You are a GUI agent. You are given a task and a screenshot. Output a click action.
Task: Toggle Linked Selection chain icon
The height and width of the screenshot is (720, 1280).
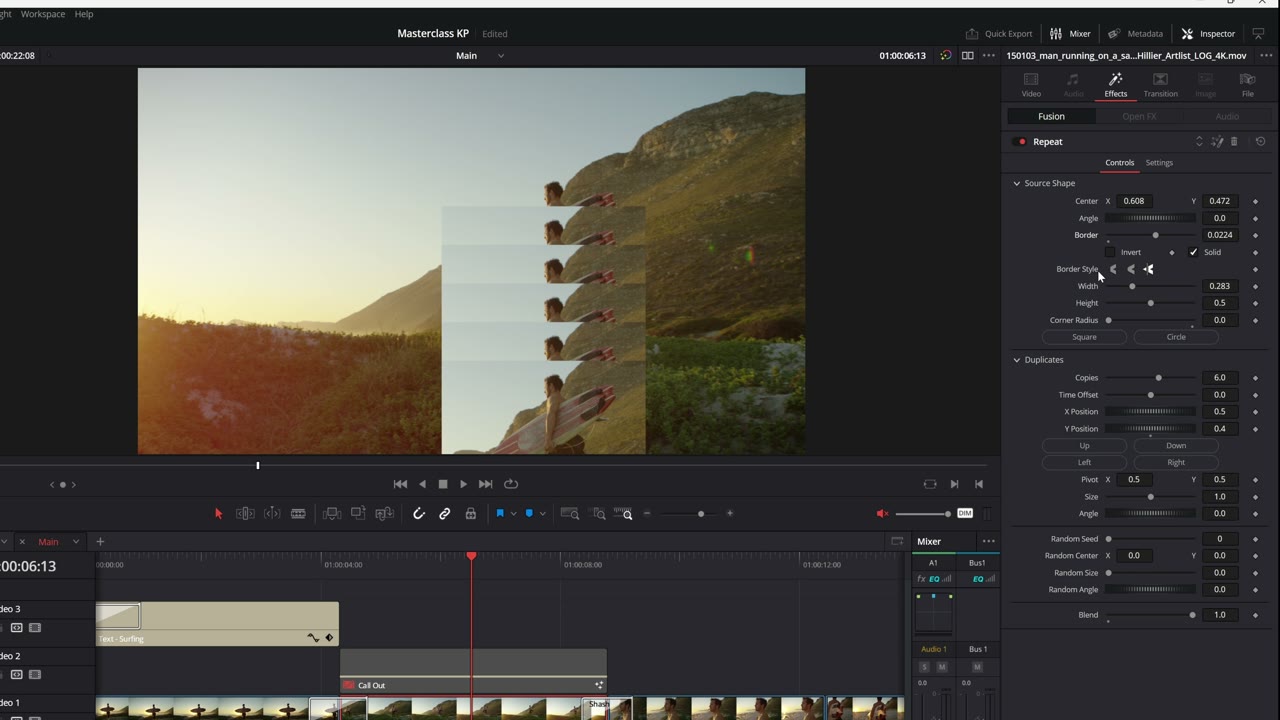click(445, 513)
